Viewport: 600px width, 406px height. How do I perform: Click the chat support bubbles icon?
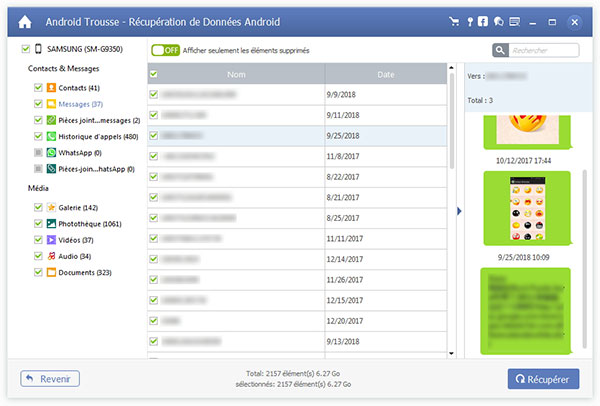coord(498,21)
